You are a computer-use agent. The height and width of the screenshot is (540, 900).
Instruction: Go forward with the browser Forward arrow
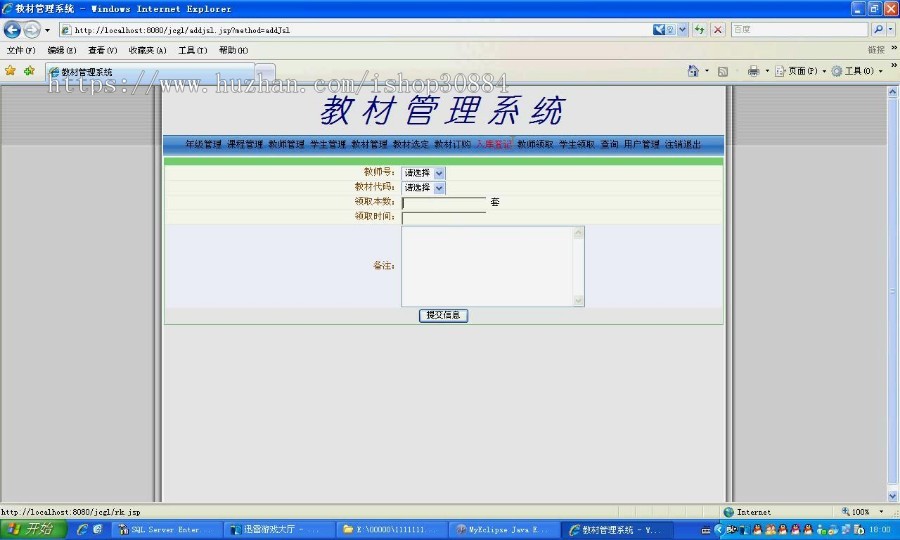32,29
